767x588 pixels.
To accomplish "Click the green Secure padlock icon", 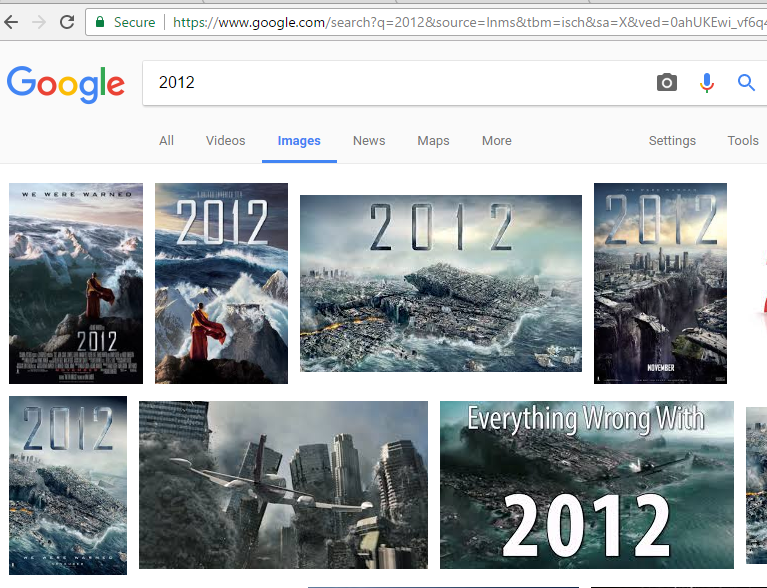I will coord(100,22).
